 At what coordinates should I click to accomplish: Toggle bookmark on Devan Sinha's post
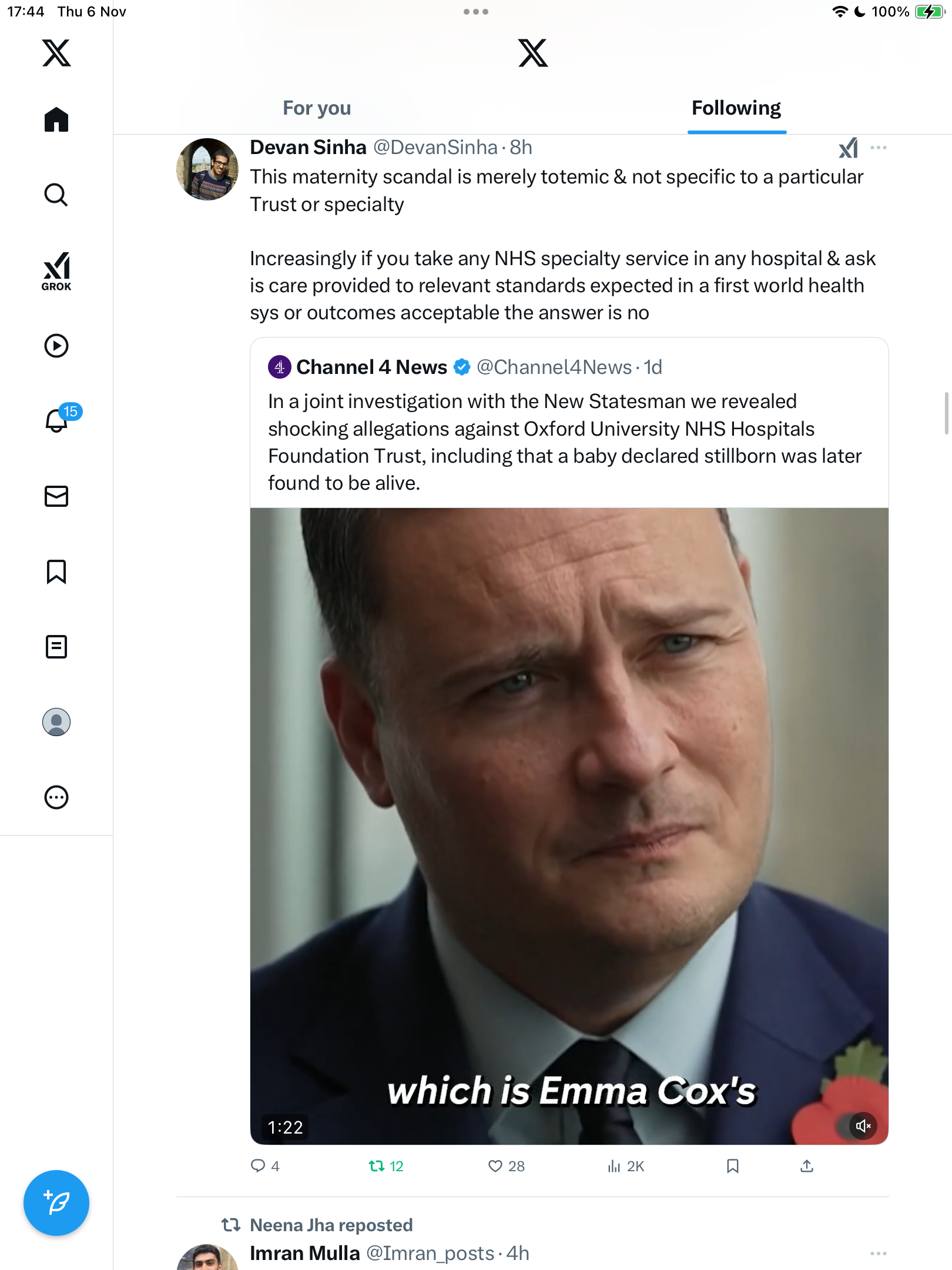click(733, 1166)
